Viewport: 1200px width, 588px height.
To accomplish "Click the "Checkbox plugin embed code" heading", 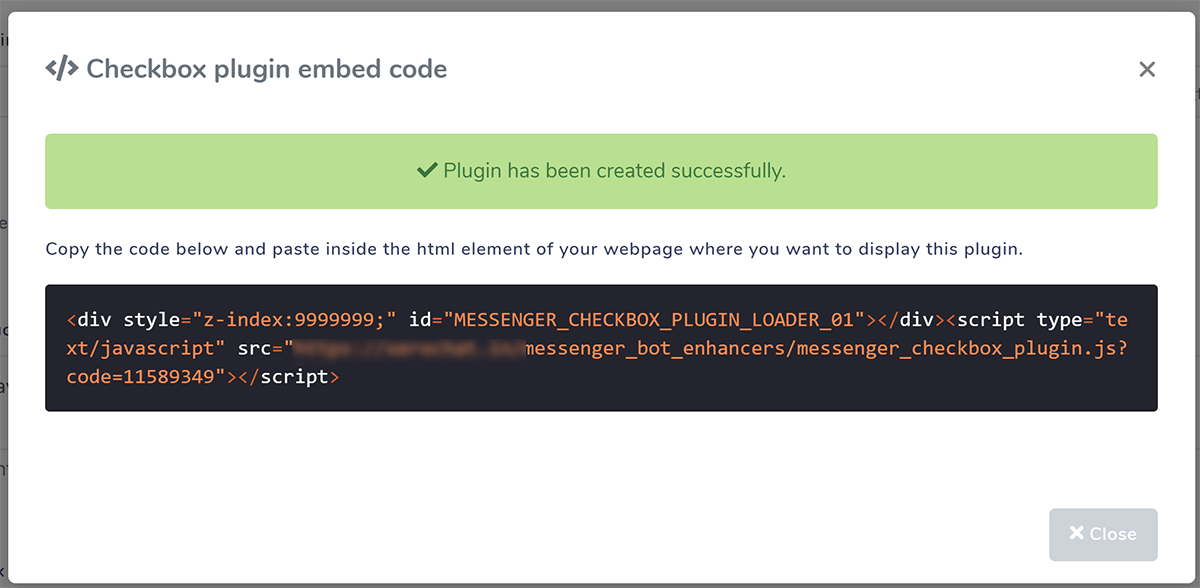I will (266, 69).
